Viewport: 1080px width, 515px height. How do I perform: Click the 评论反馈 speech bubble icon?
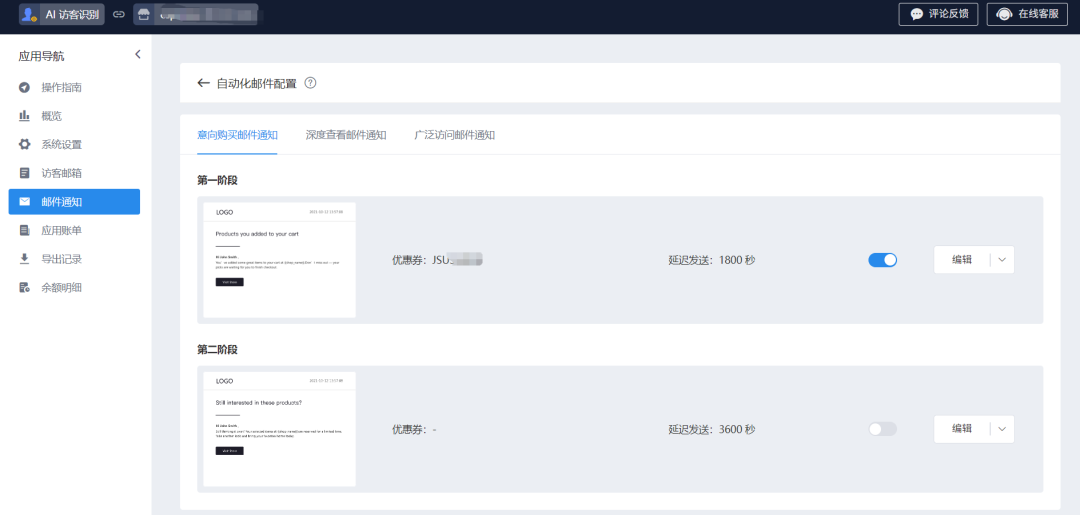(x=916, y=14)
